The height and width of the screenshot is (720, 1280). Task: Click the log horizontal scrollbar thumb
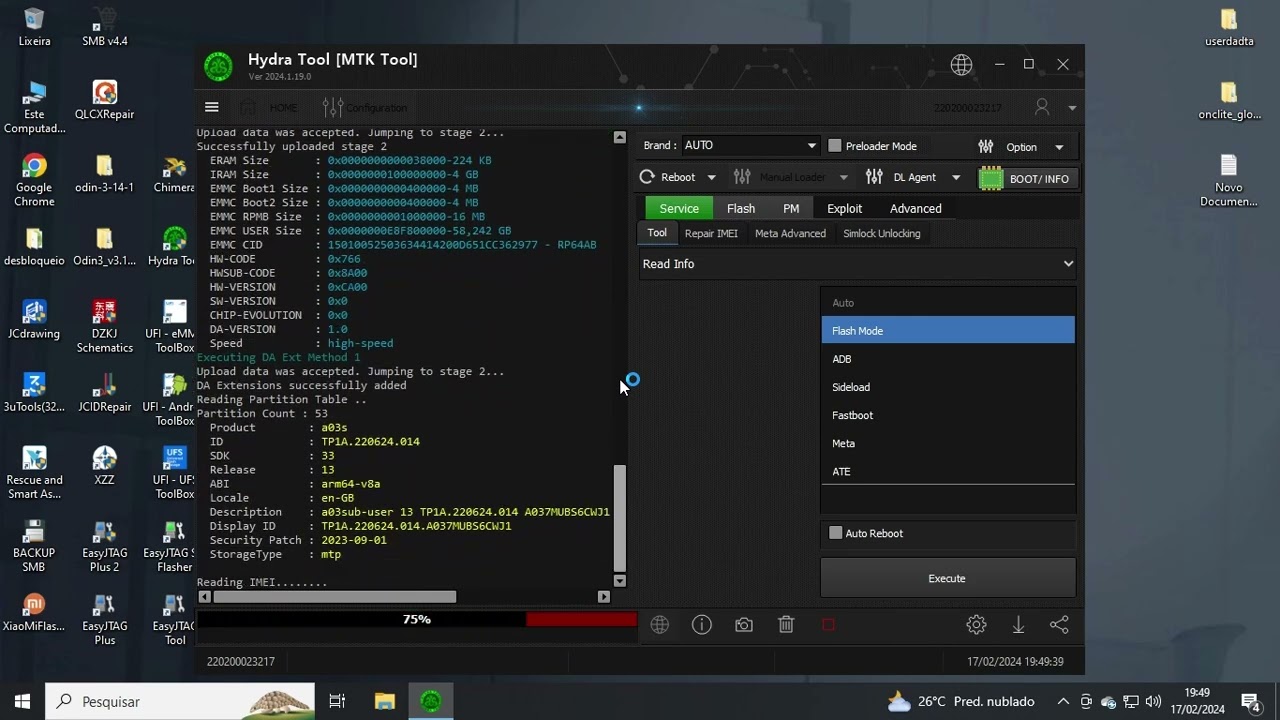334,597
